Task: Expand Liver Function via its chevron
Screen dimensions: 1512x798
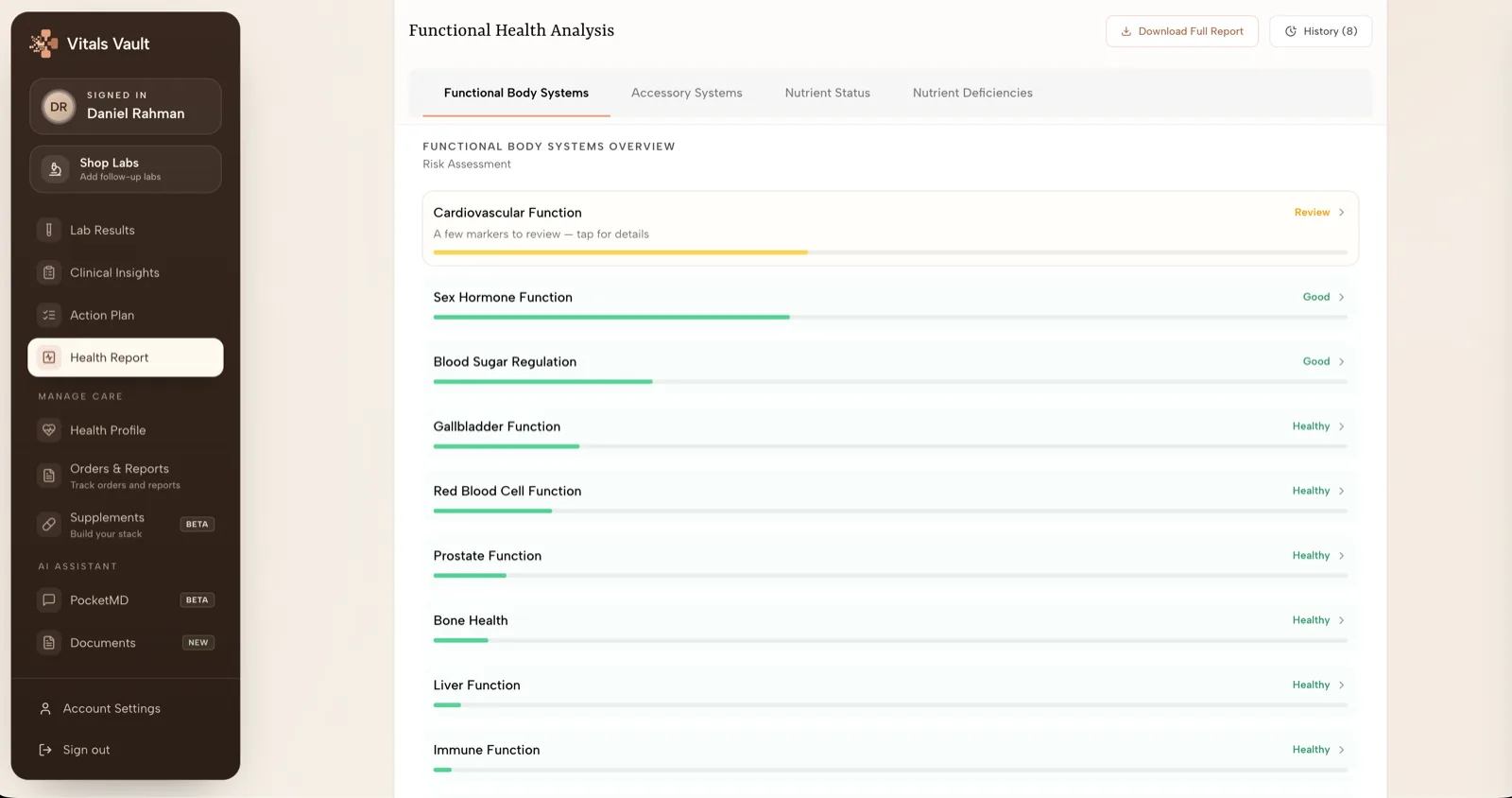Action: (1341, 685)
